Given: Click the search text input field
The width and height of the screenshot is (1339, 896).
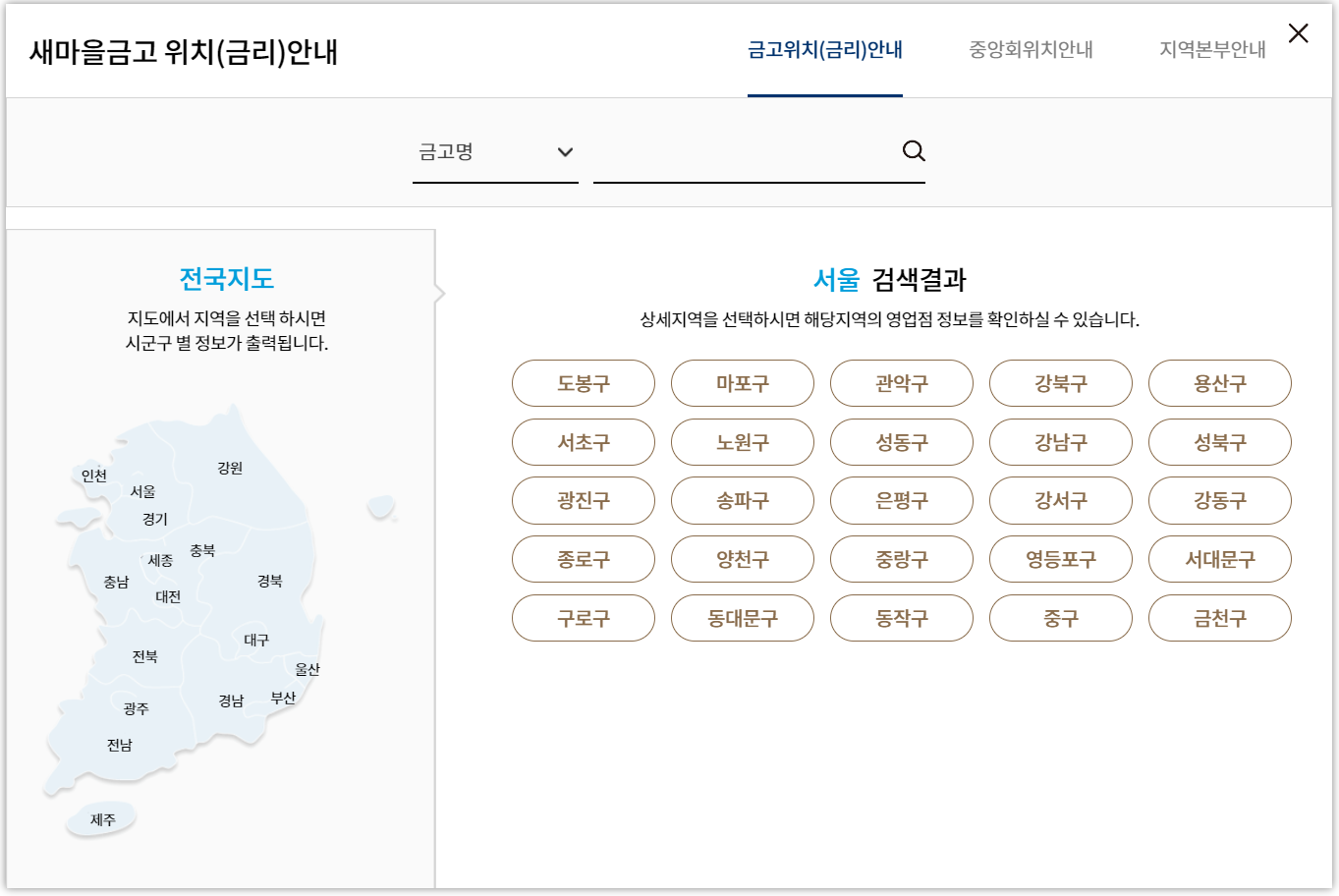Looking at the screenshot, I should pyautogui.click(x=756, y=152).
